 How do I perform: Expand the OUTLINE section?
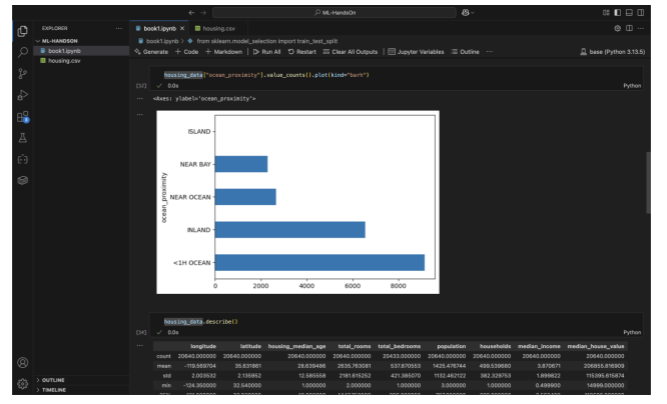coord(53,380)
